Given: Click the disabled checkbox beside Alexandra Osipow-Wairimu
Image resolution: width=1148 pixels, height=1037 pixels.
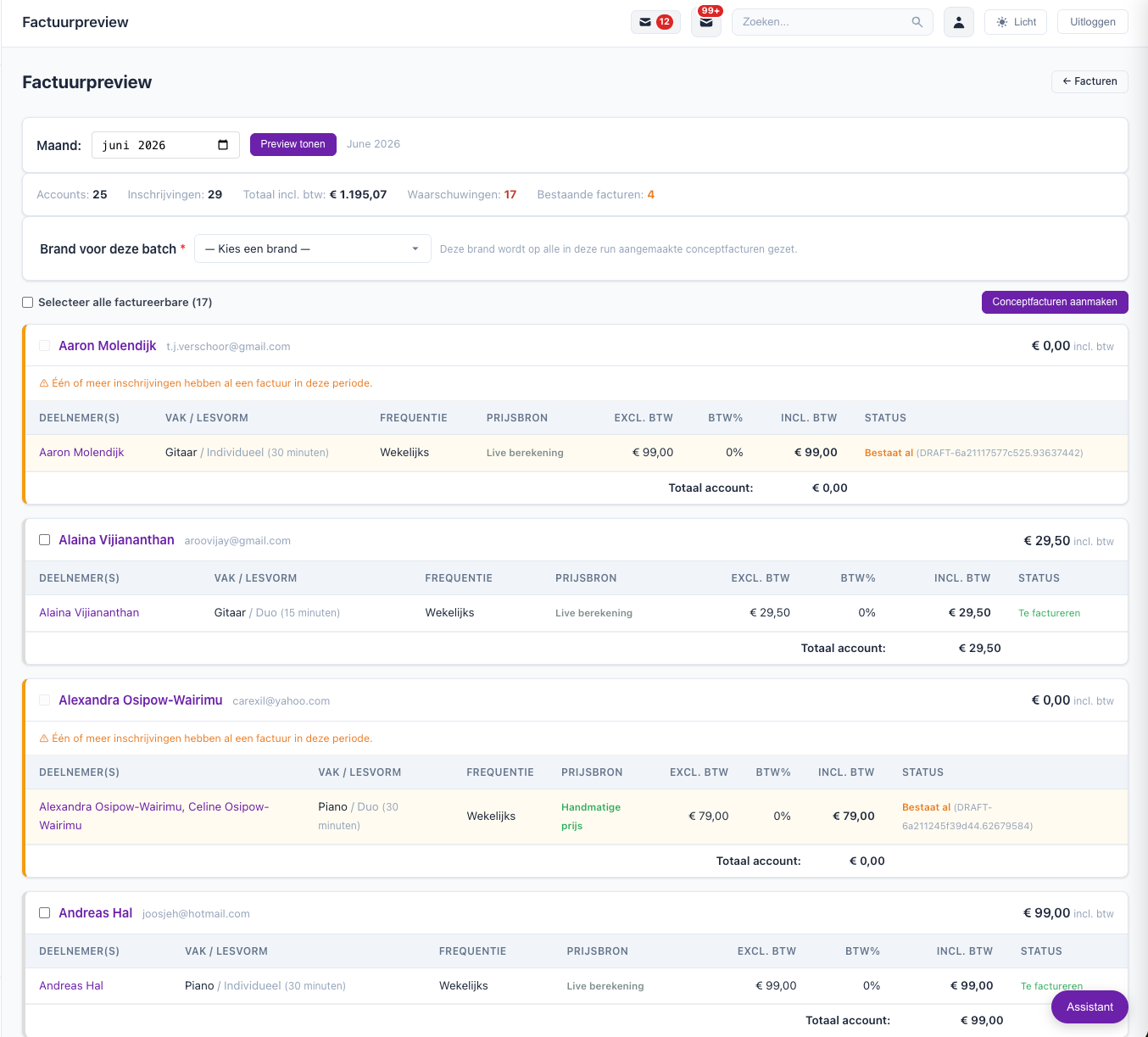Looking at the screenshot, I should [x=45, y=700].
